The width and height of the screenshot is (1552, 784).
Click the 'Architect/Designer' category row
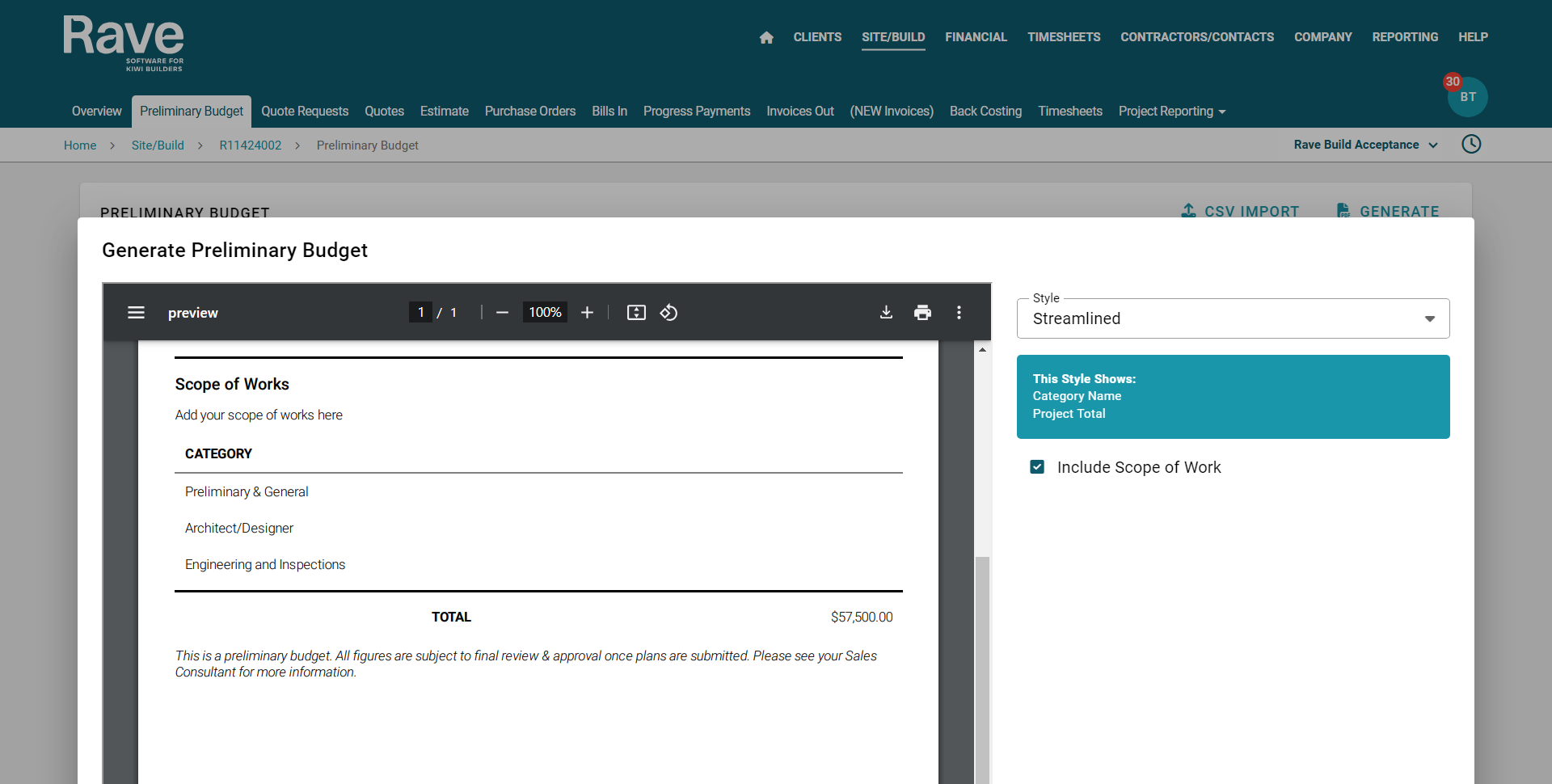pos(538,528)
